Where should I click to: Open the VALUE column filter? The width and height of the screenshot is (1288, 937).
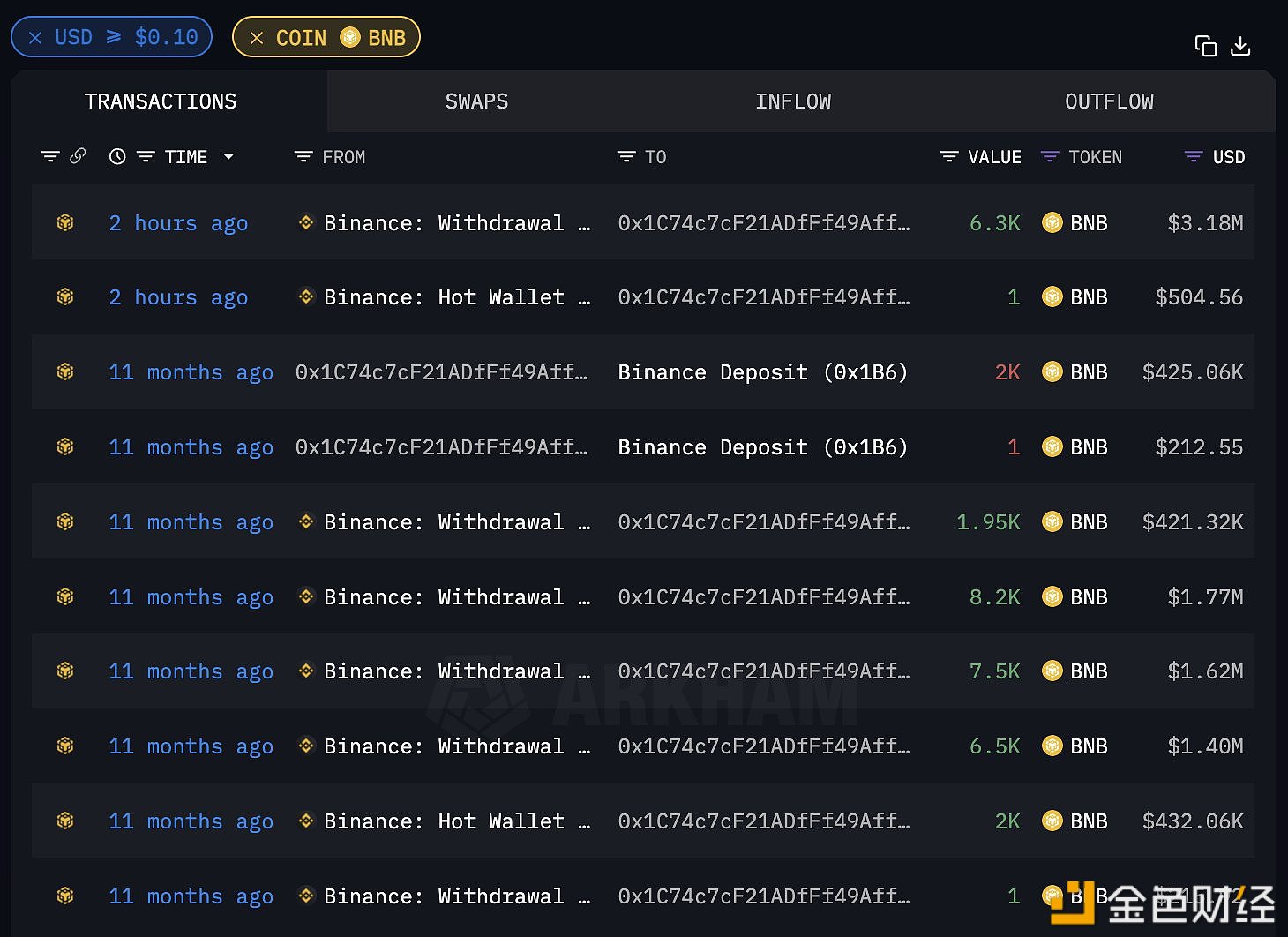[x=949, y=157]
